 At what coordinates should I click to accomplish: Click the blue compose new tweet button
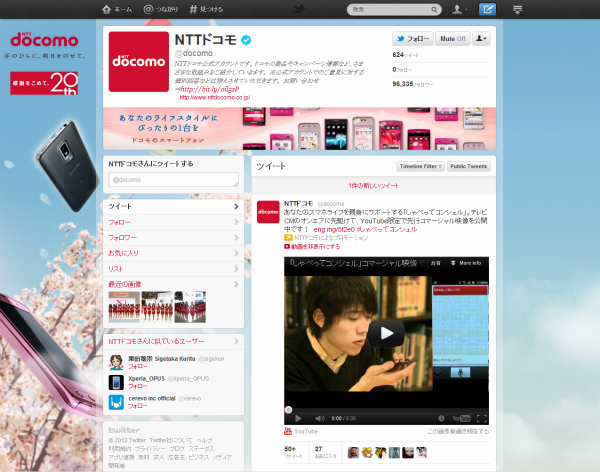(488, 9)
